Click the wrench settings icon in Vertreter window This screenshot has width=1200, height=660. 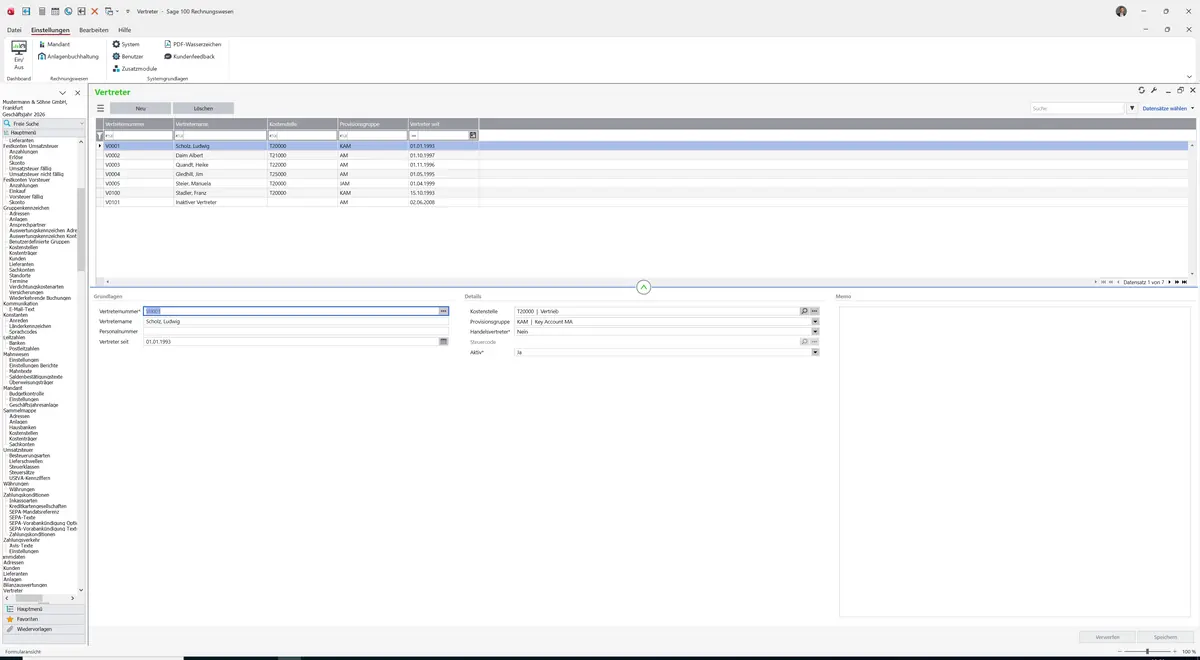point(1154,91)
